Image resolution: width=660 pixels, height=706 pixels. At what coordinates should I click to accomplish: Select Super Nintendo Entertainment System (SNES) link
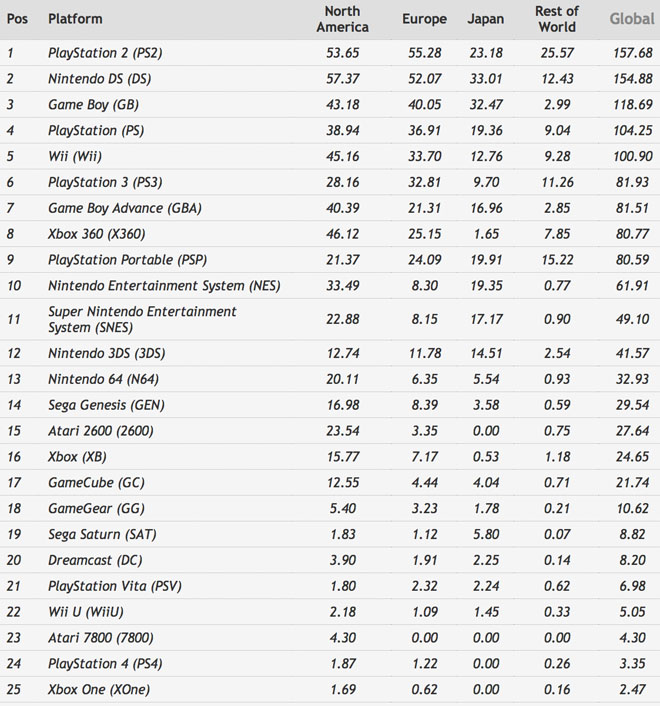tap(142, 319)
